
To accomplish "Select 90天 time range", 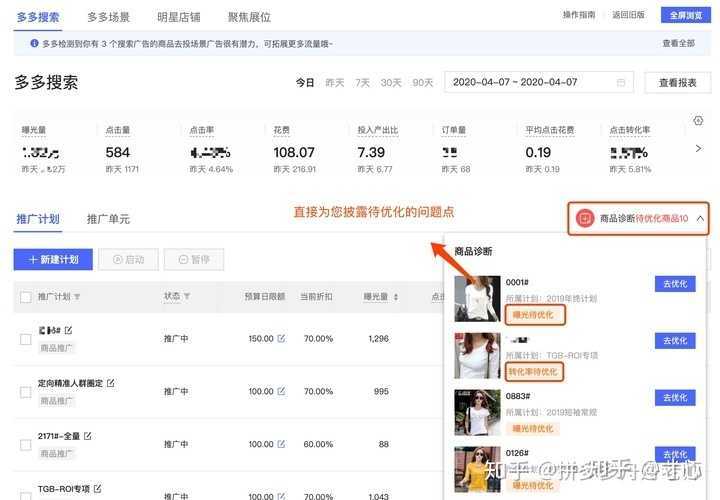I will click(422, 83).
